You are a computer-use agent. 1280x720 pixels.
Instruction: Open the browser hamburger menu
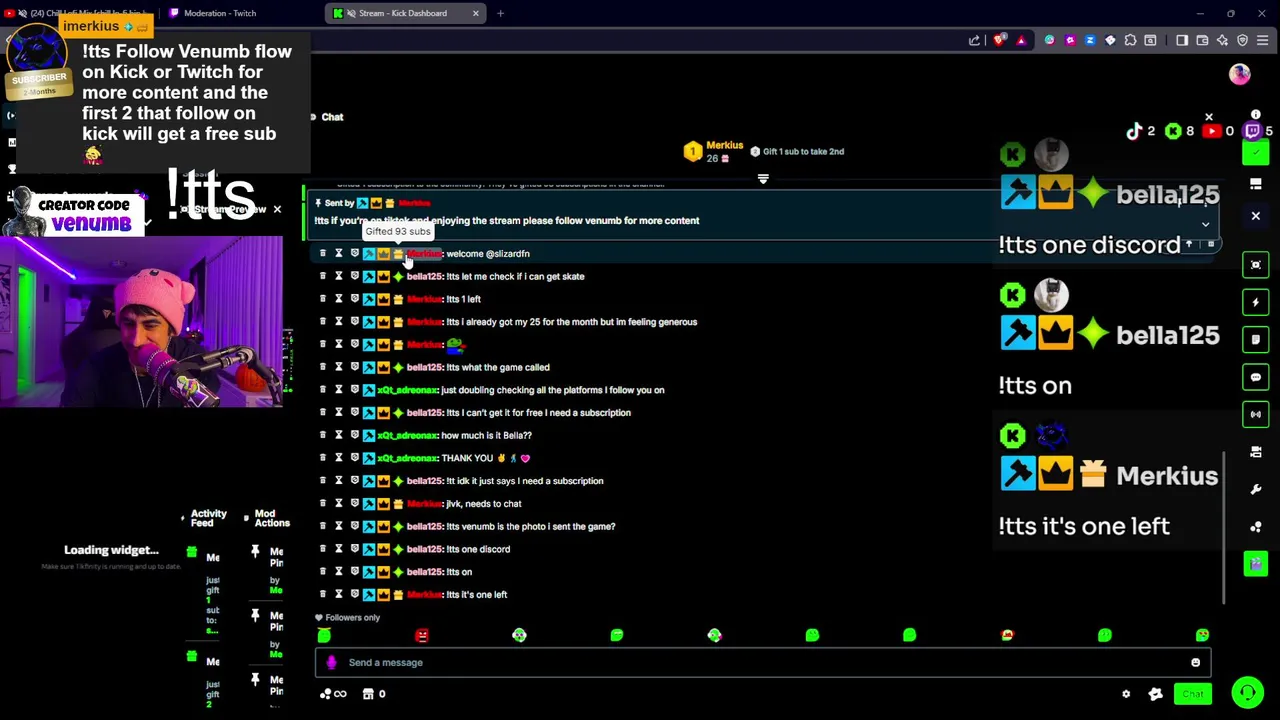point(1262,40)
